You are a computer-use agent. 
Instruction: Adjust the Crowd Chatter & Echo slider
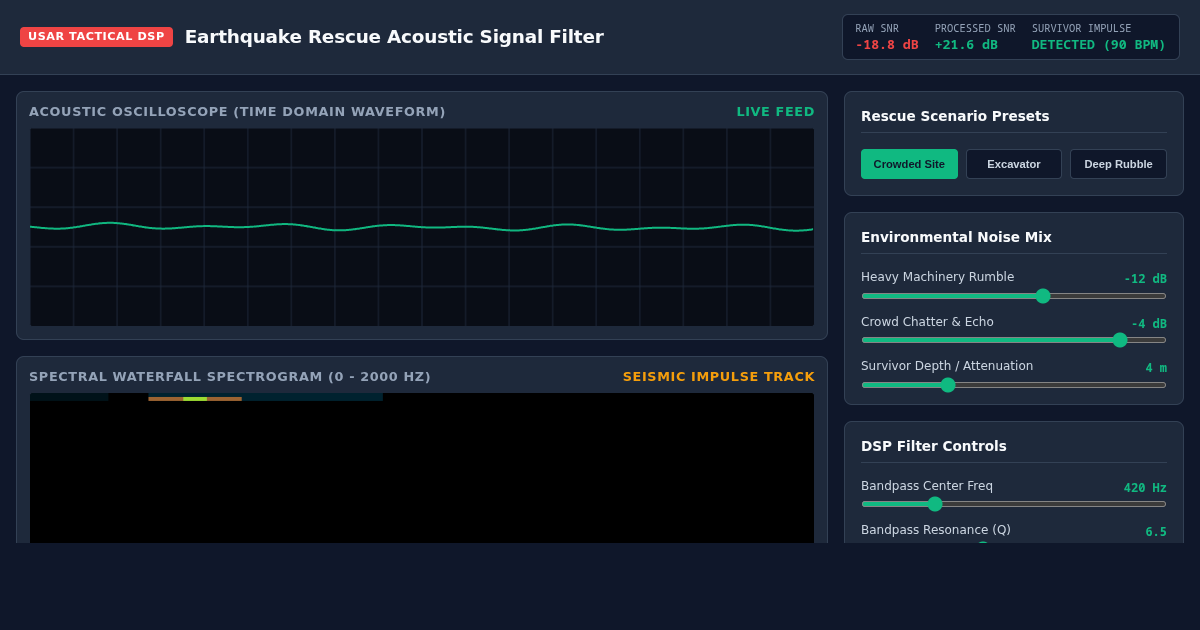point(1014,340)
